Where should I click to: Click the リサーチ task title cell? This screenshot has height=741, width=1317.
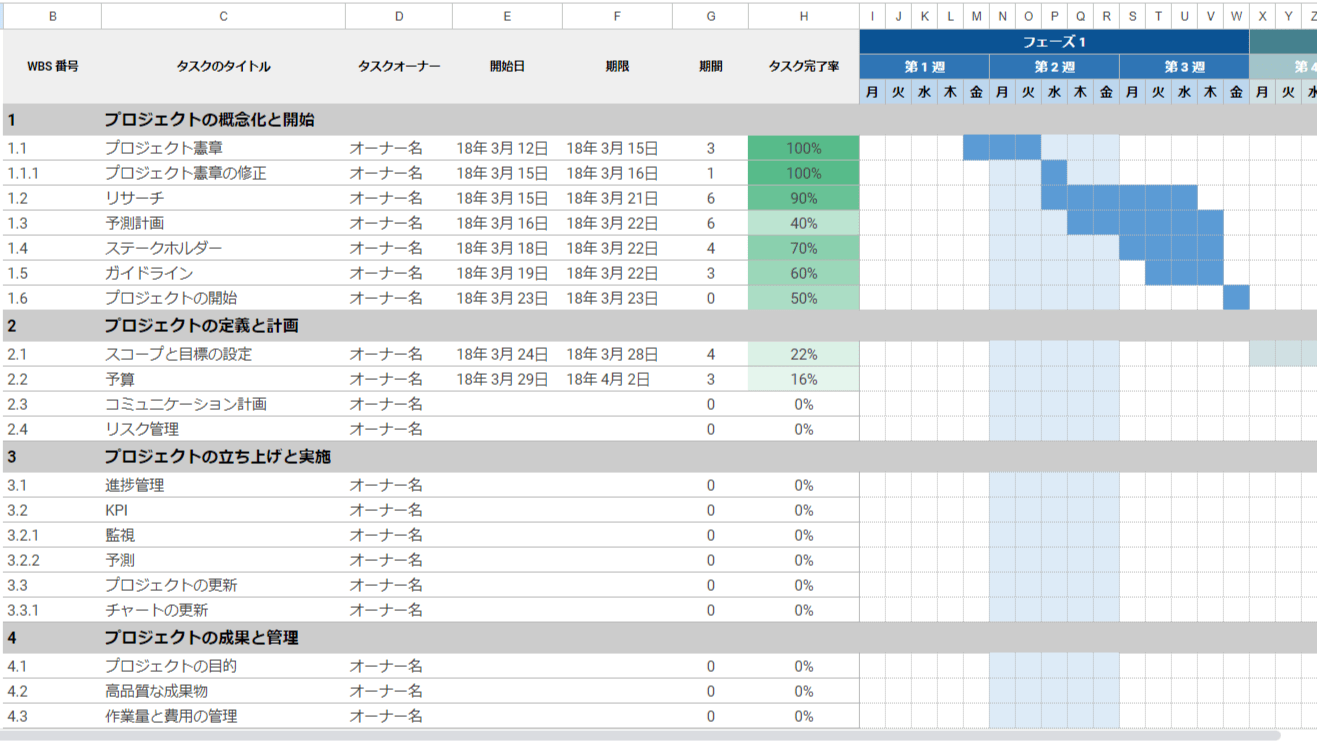point(135,198)
